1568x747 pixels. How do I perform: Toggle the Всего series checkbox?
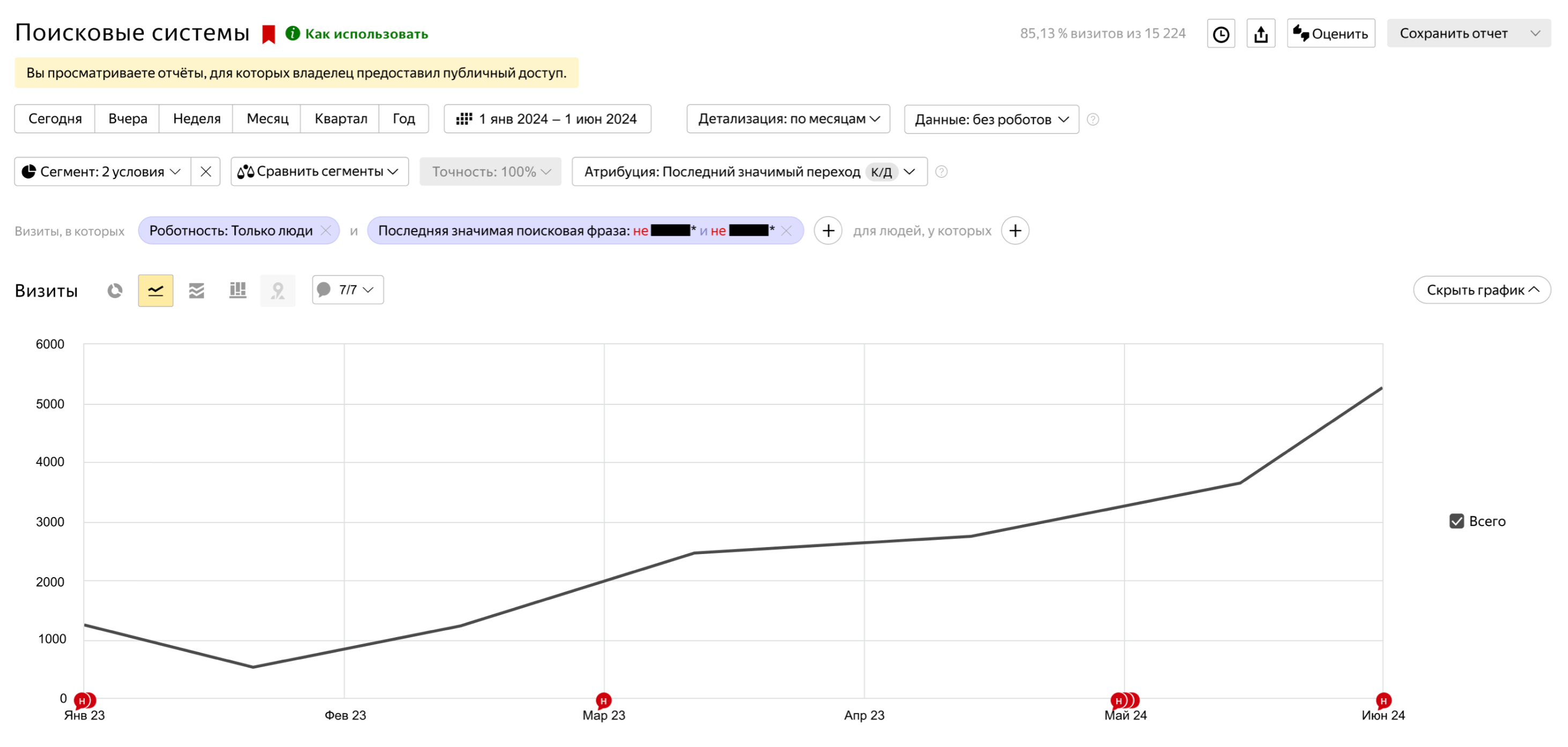coord(1456,521)
